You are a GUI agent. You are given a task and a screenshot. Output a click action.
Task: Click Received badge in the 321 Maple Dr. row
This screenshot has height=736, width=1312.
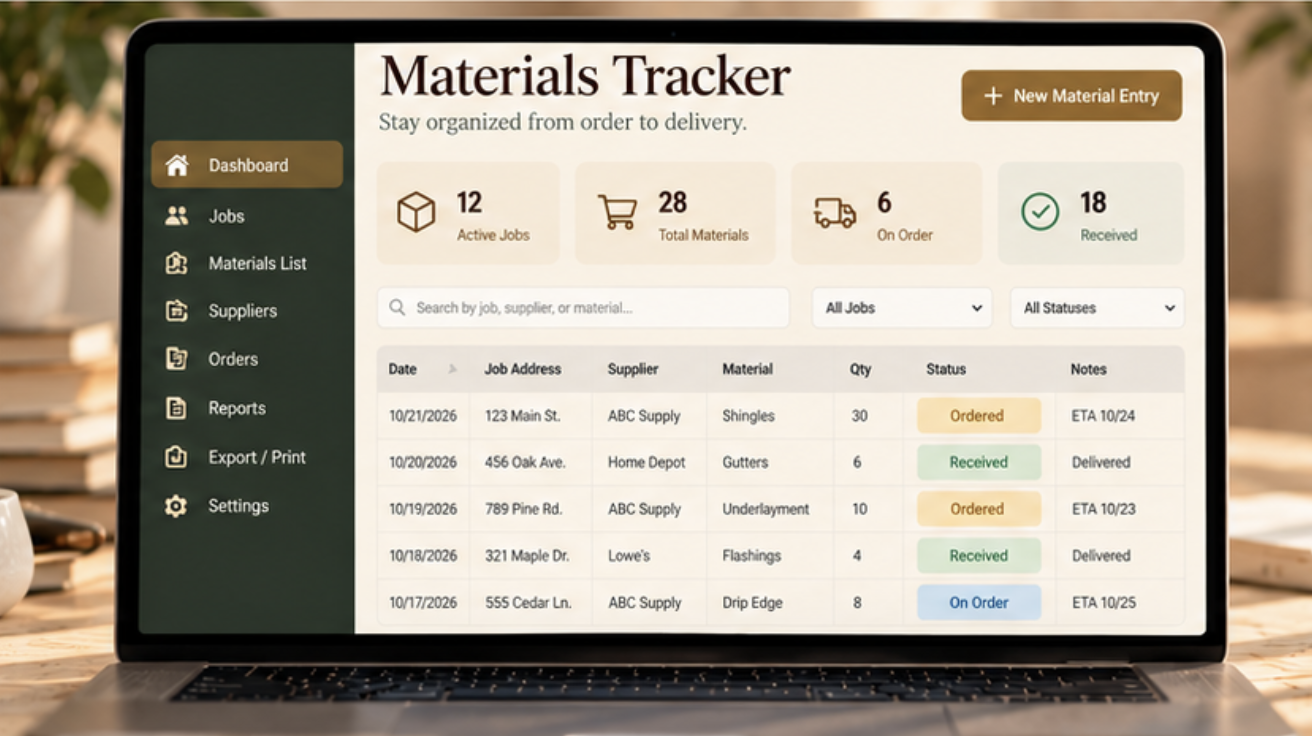click(979, 556)
